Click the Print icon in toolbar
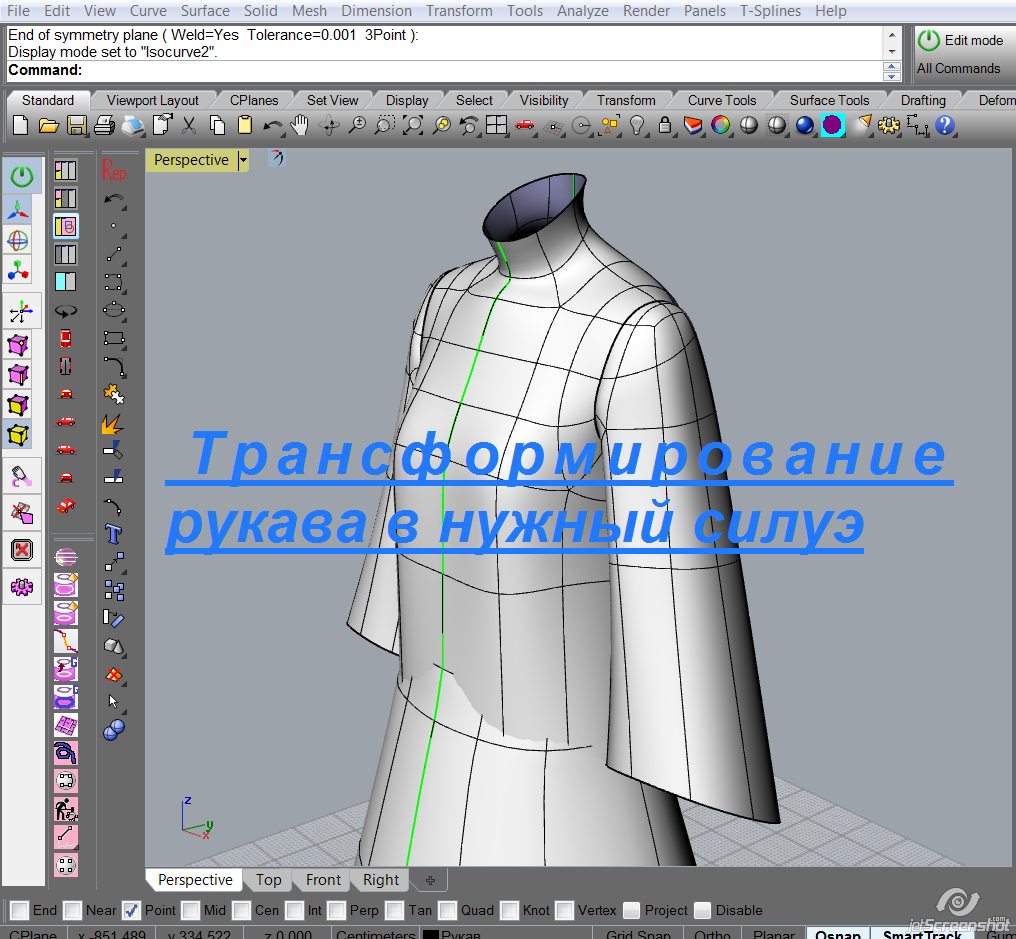The height and width of the screenshot is (939, 1016). (x=104, y=126)
